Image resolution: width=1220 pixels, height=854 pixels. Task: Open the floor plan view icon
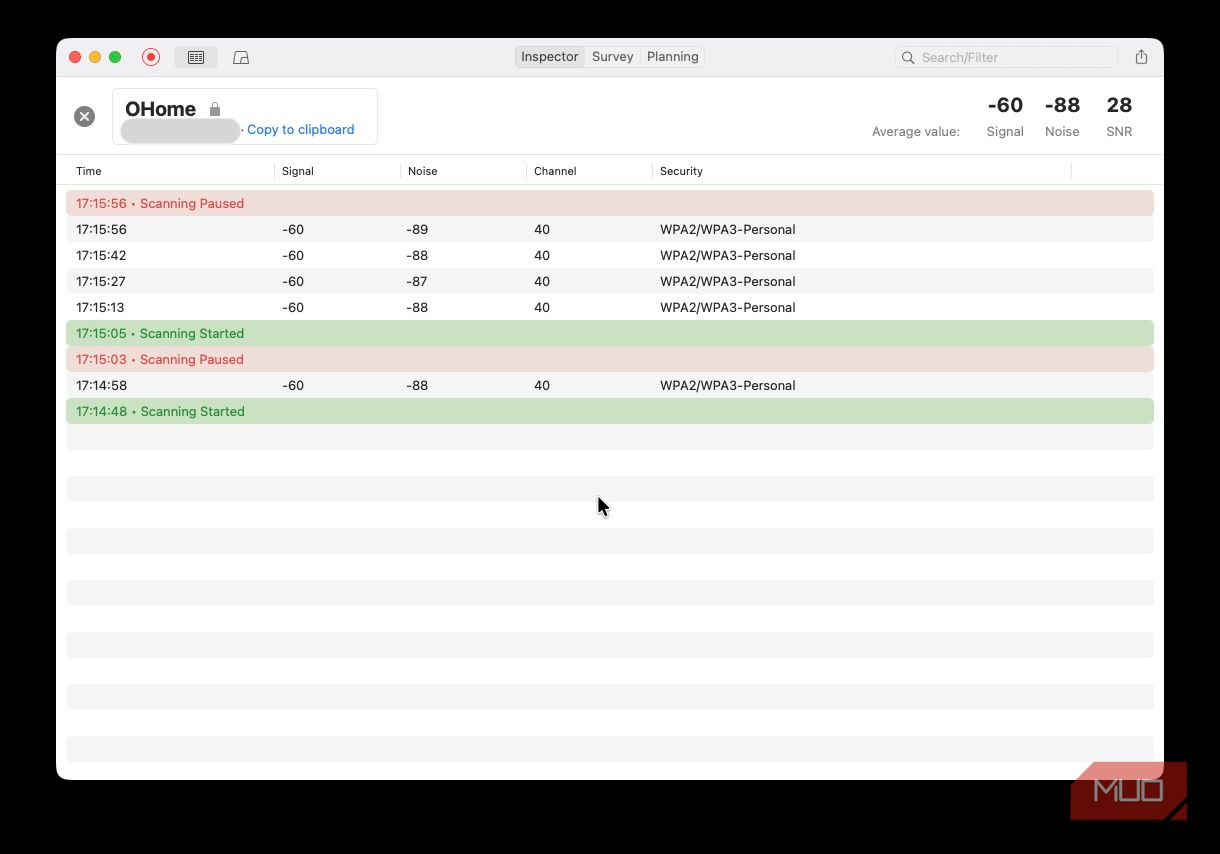(241, 57)
